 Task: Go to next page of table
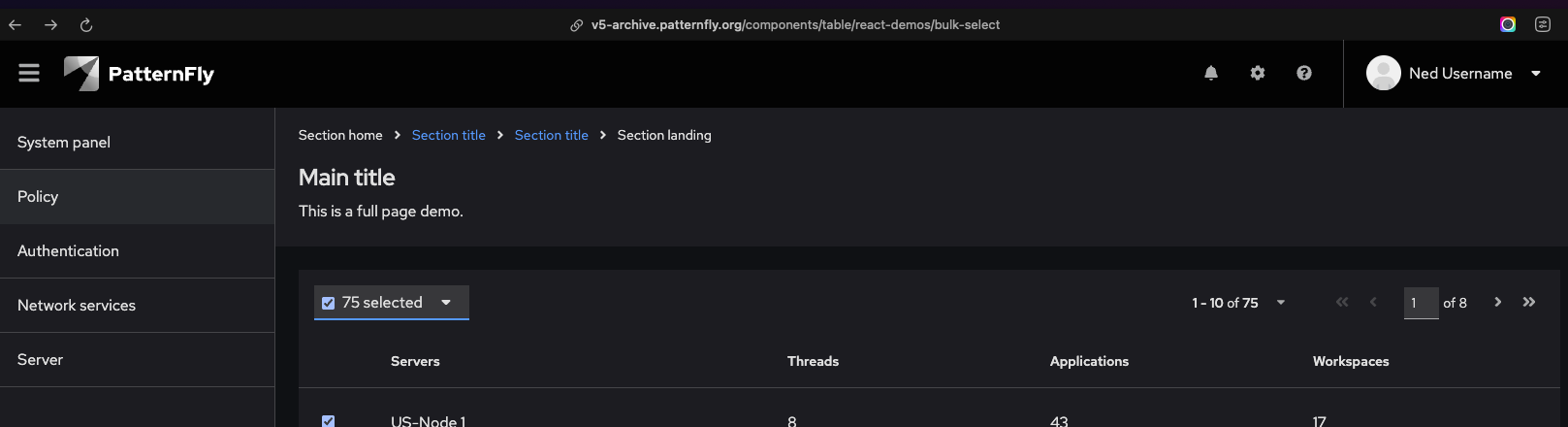click(1498, 303)
